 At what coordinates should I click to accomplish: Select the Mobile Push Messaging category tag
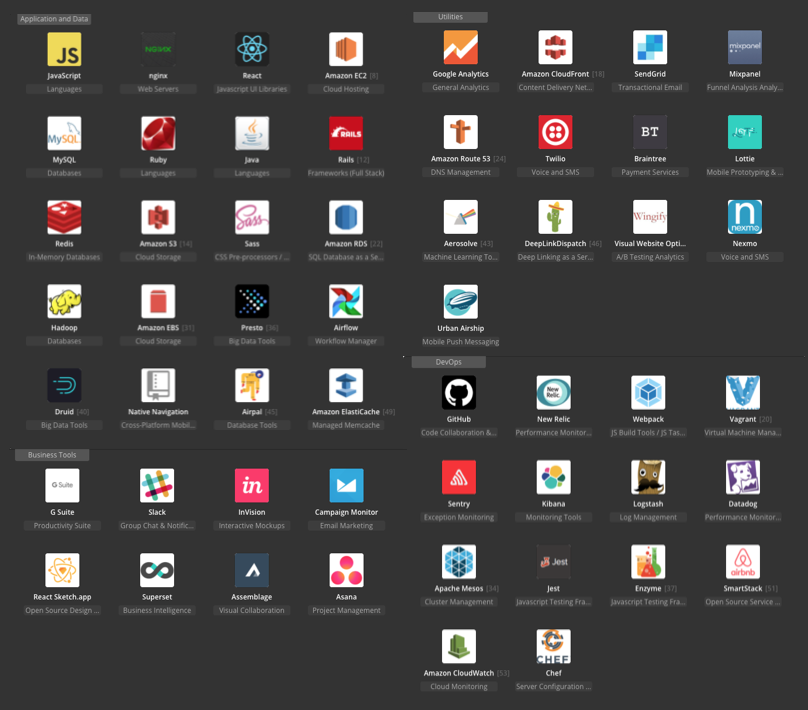(x=461, y=342)
